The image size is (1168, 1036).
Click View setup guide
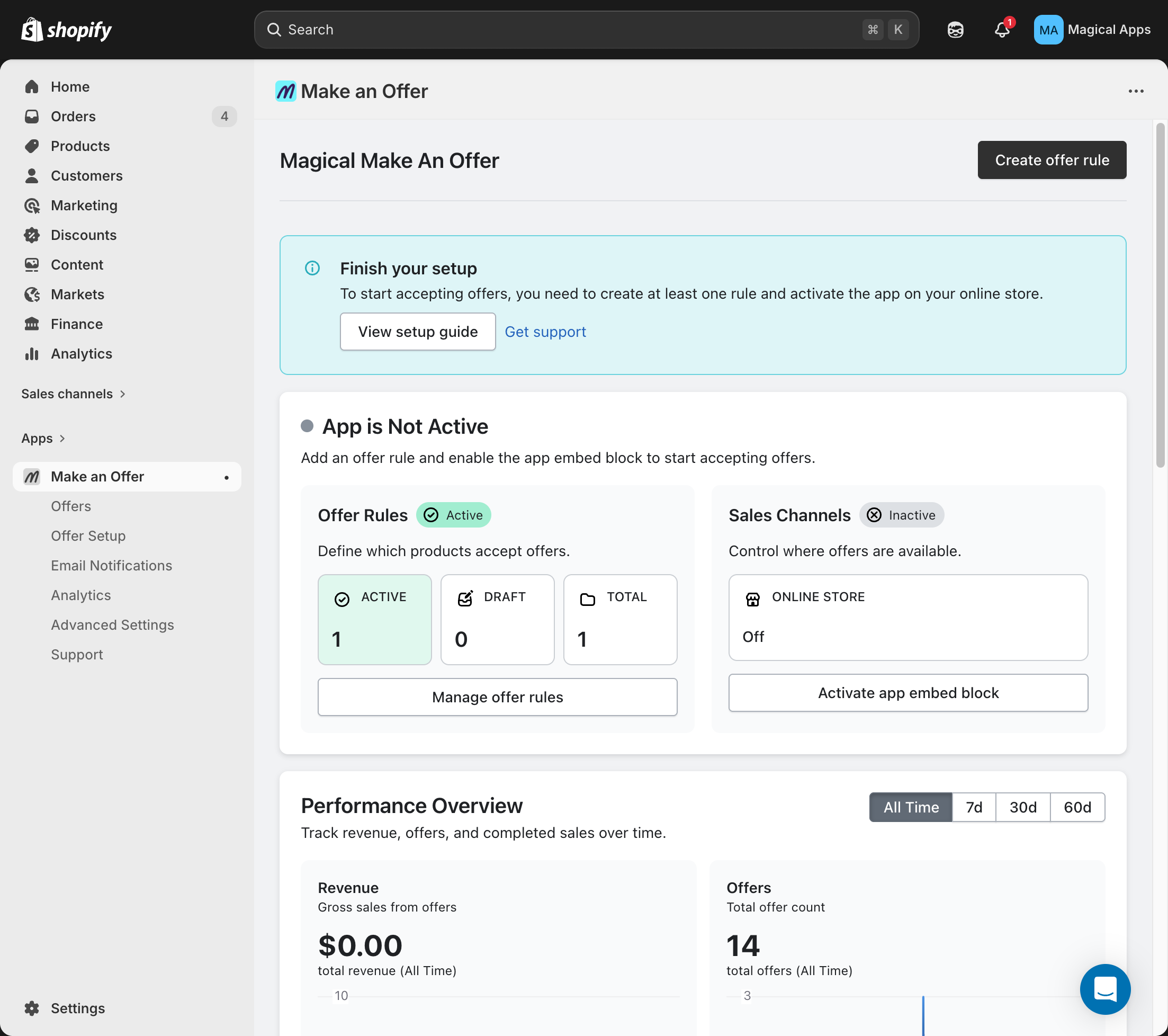point(417,332)
